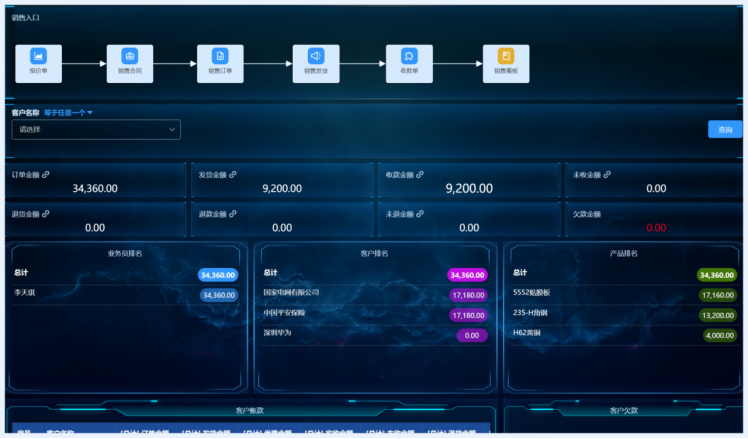The image size is (748, 439).
Task: Open the 销售订单 sales order icon
Action: 220,57
